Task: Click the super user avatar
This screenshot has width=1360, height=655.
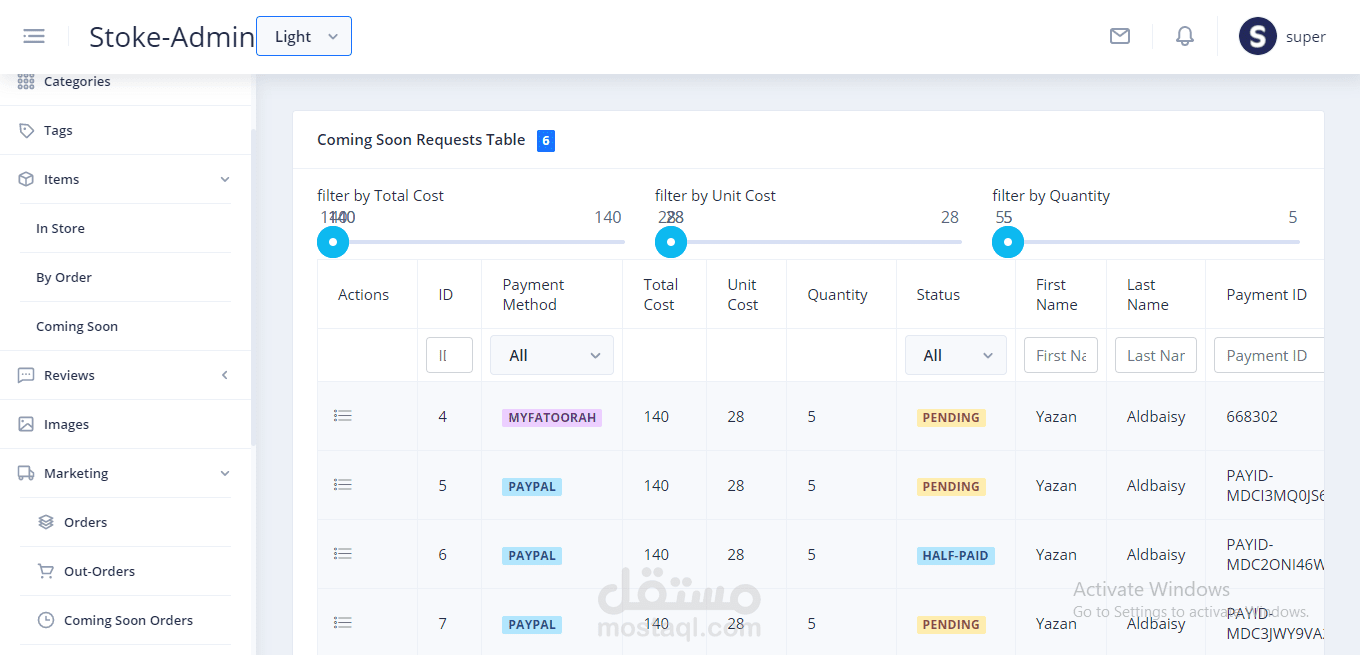Action: coord(1258,36)
